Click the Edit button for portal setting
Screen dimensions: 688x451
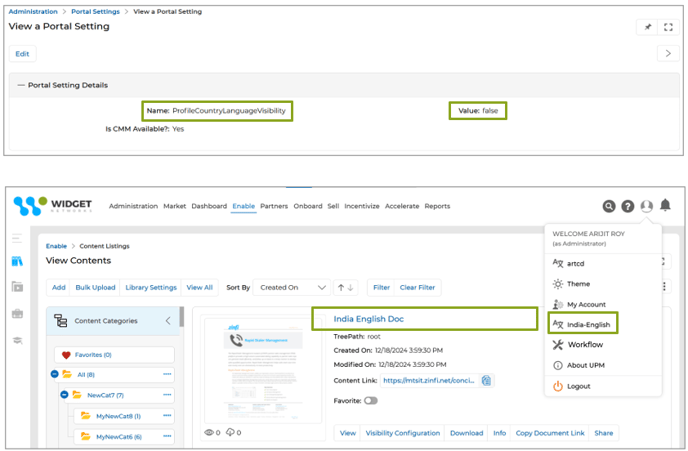pyautogui.click(x=22, y=54)
